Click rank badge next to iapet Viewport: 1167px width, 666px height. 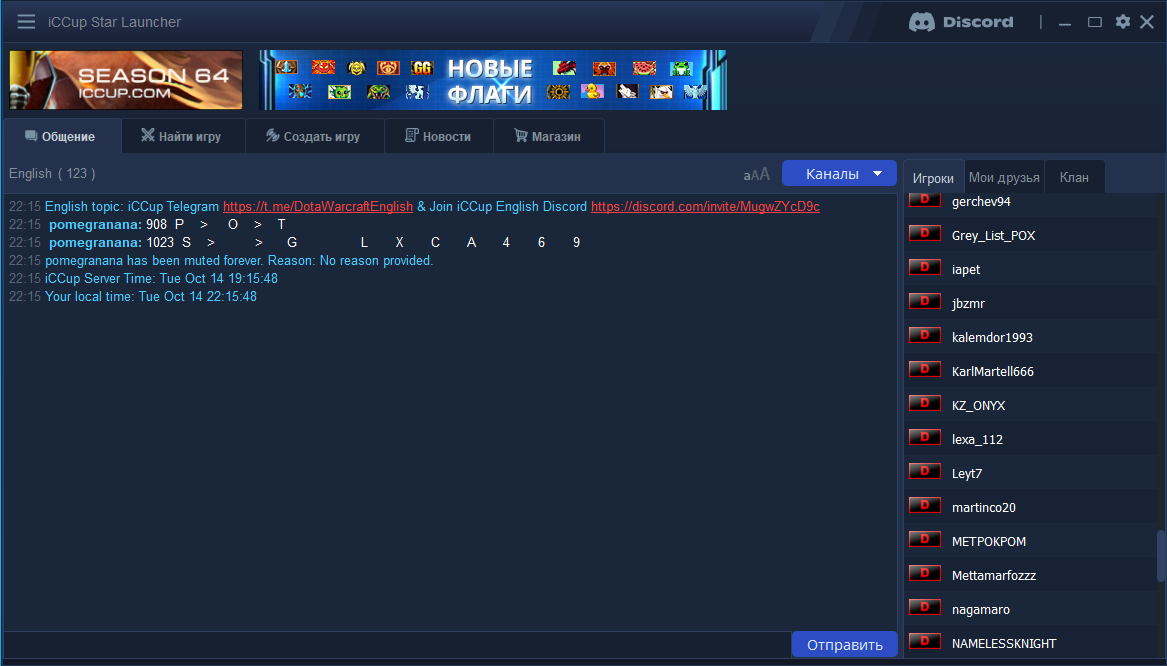[x=925, y=267]
